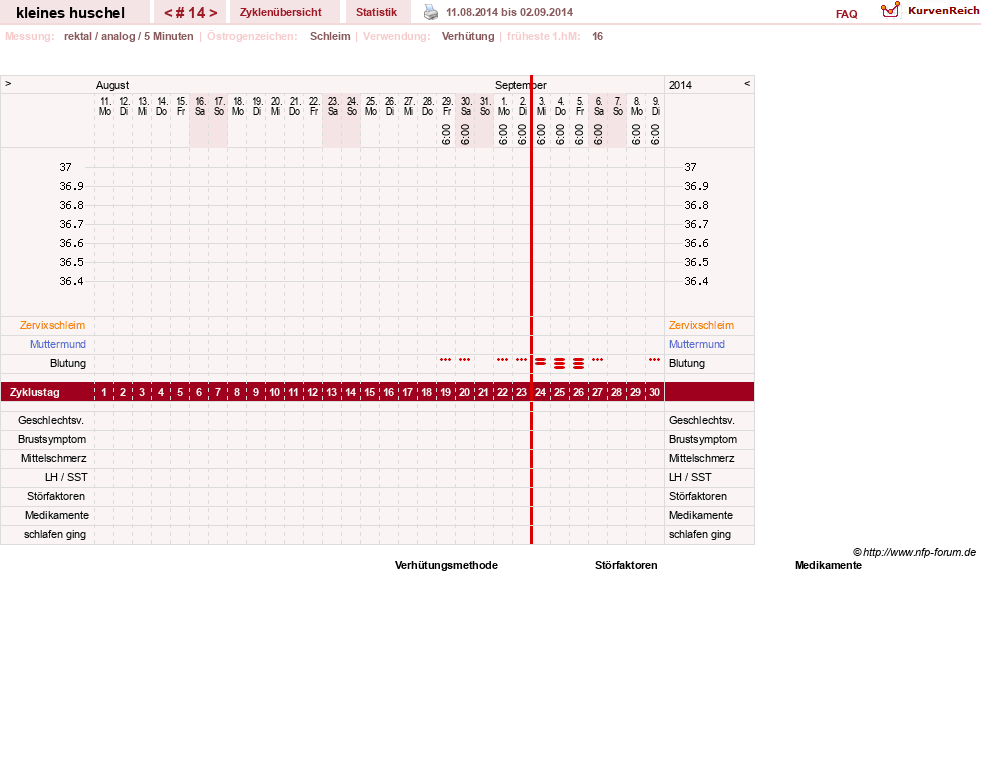Viewport: 981px width, 784px height.
Task: Click the medium bleeding symbol on cycle day 24
Action: tap(541, 362)
